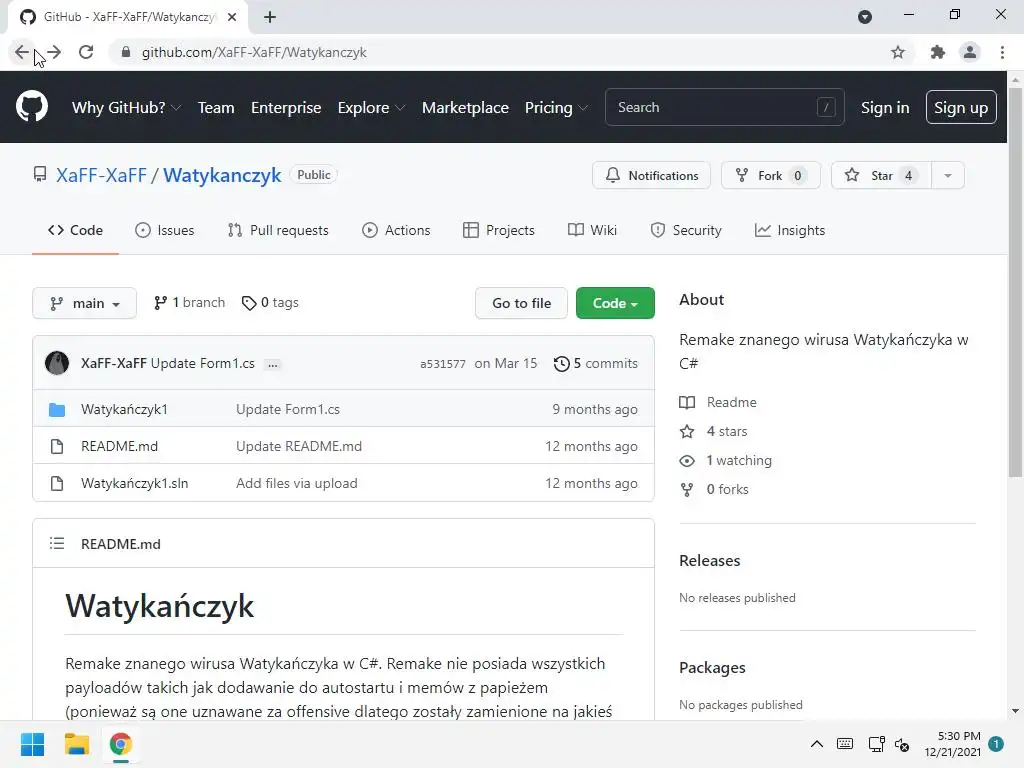Expand commit message ellipsis button

tap(273, 364)
